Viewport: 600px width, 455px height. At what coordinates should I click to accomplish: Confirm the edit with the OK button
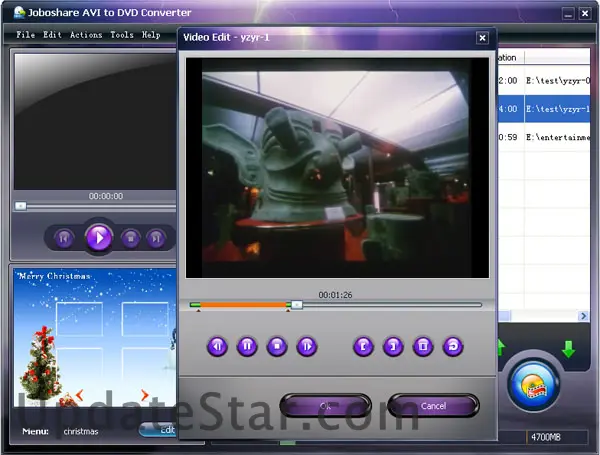click(x=325, y=406)
